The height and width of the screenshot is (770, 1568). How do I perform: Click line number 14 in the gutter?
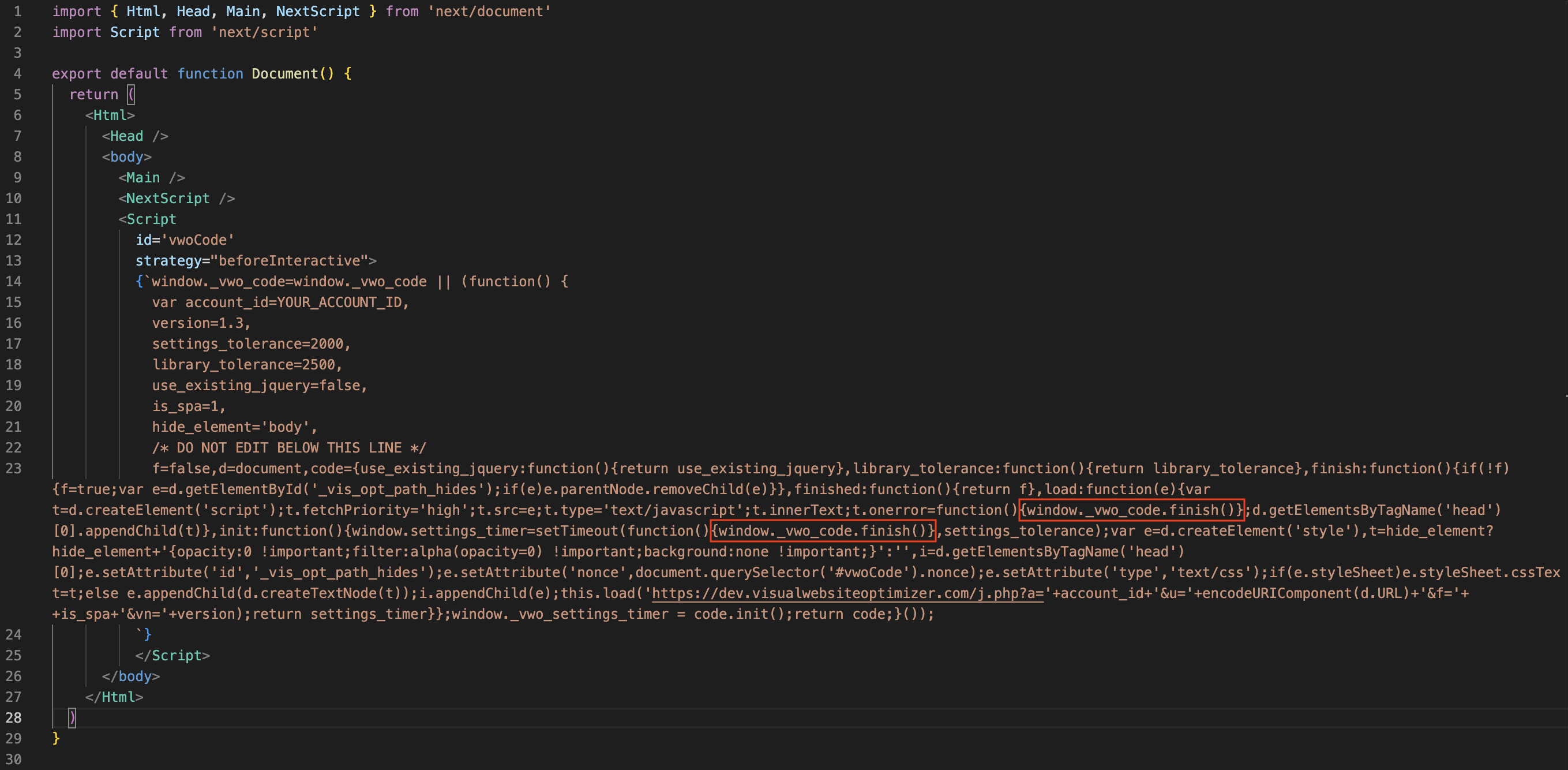[13, 282]
